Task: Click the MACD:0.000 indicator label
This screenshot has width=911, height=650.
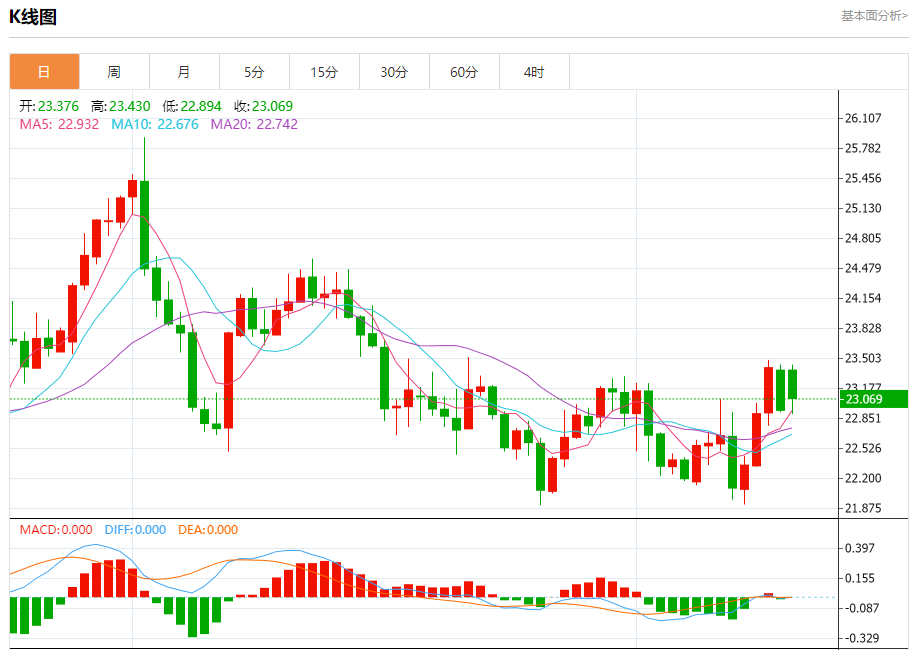Action: (x=56, y=530)
